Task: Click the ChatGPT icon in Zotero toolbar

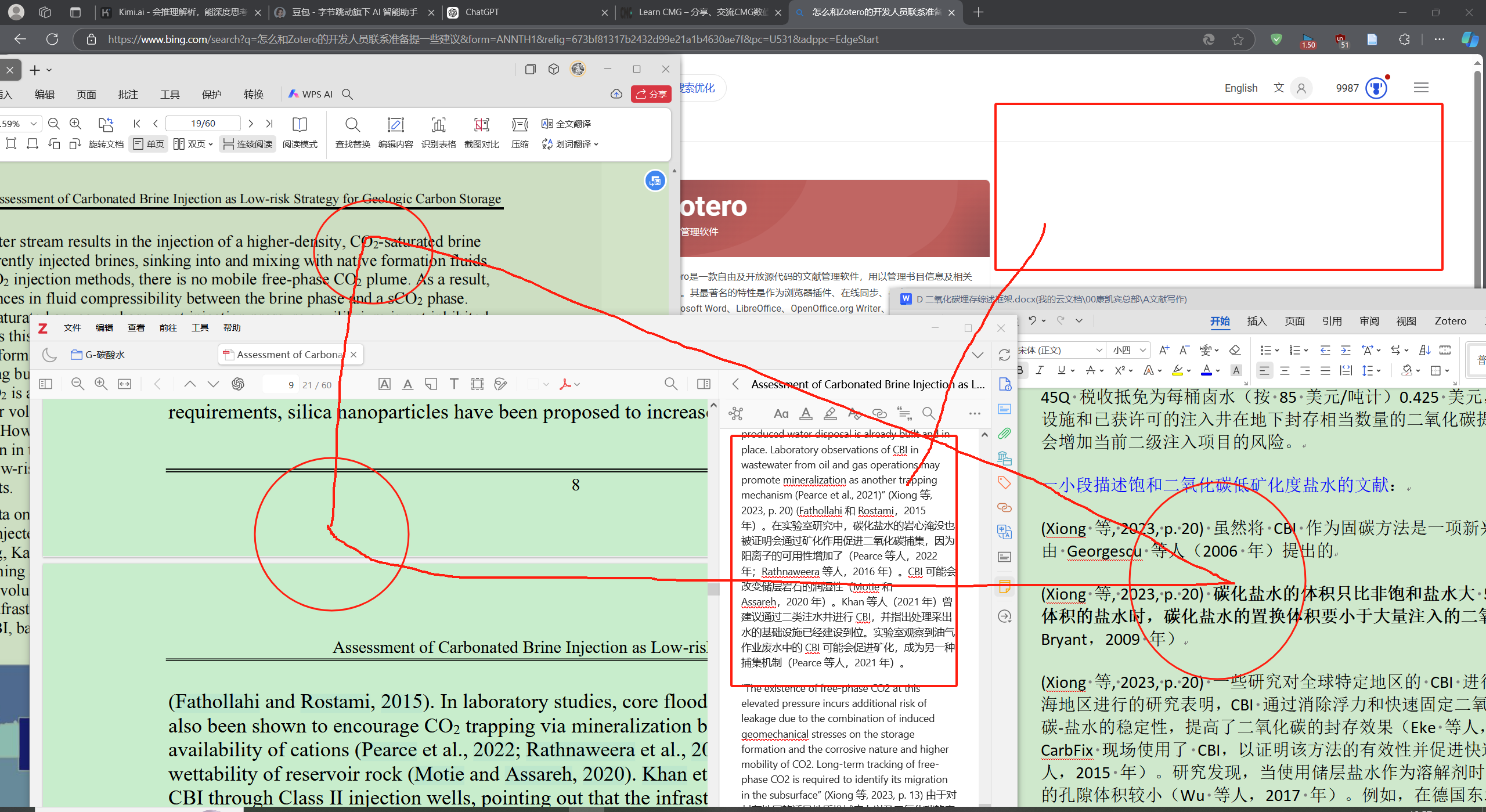Action: pyautogui.click(x=238, y=384)
